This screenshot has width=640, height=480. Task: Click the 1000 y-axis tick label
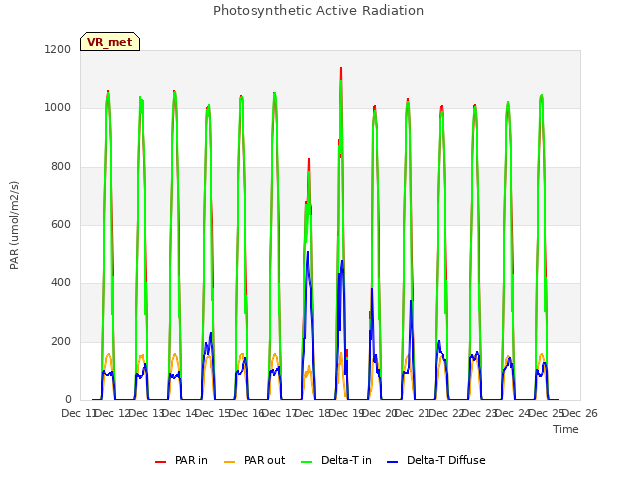[x=58, y=108]
